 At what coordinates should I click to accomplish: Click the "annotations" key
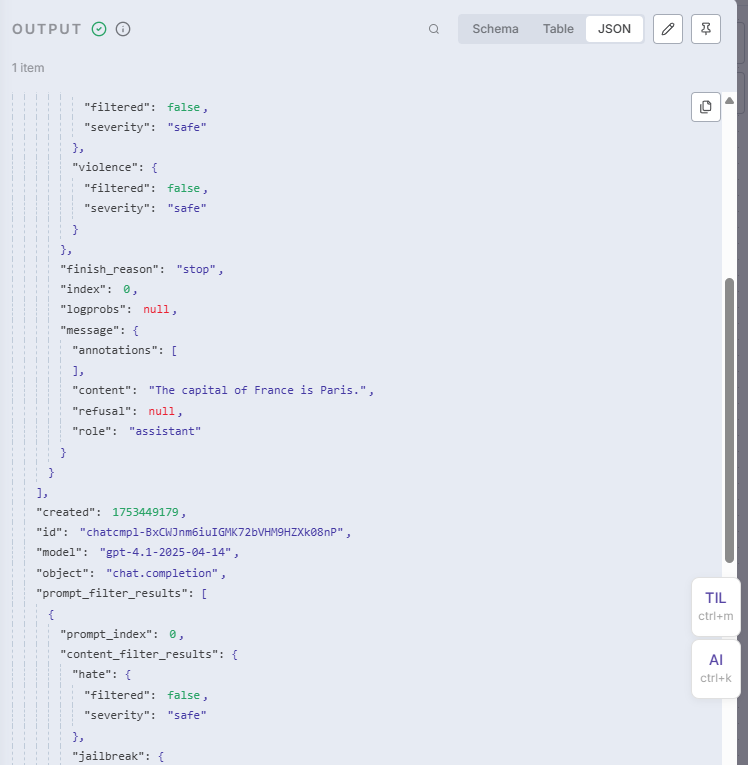coord(115,350)
